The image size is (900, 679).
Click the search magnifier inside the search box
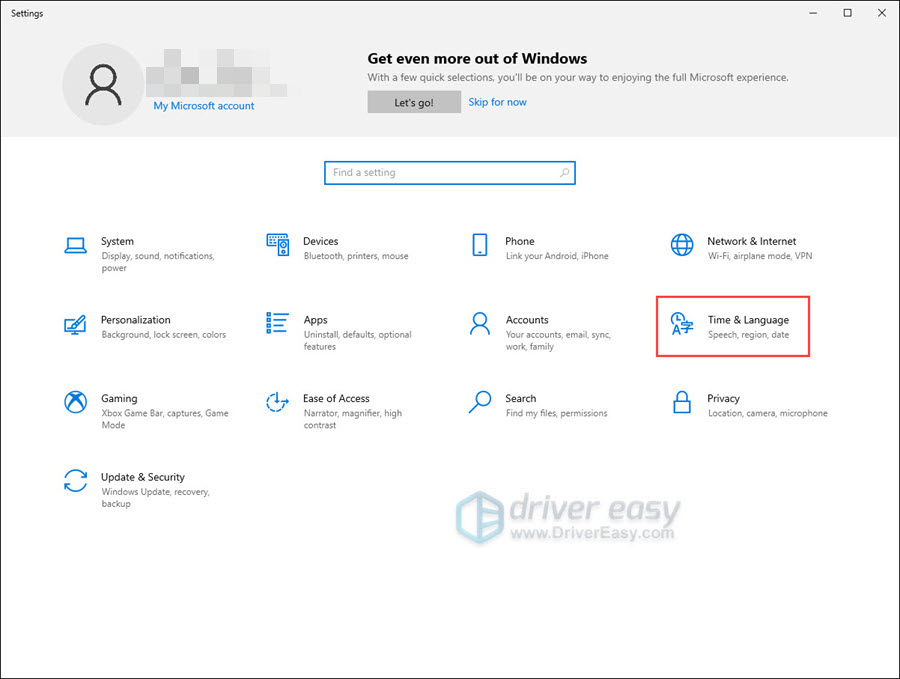563,172
